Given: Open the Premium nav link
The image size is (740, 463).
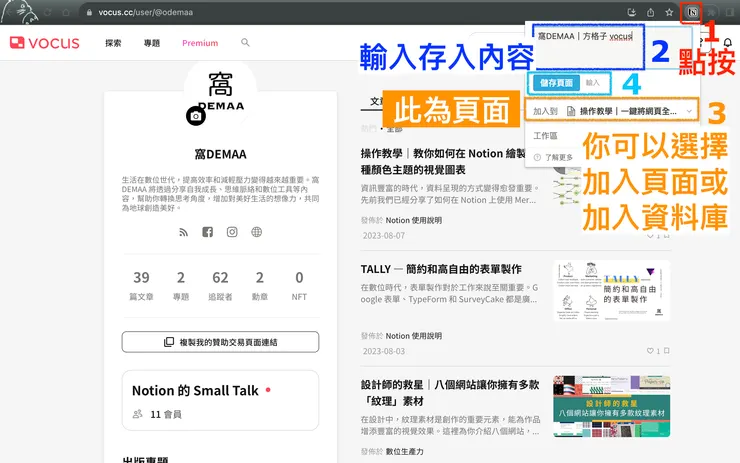Looking at the screenshot, I should (x=200, y=43).
